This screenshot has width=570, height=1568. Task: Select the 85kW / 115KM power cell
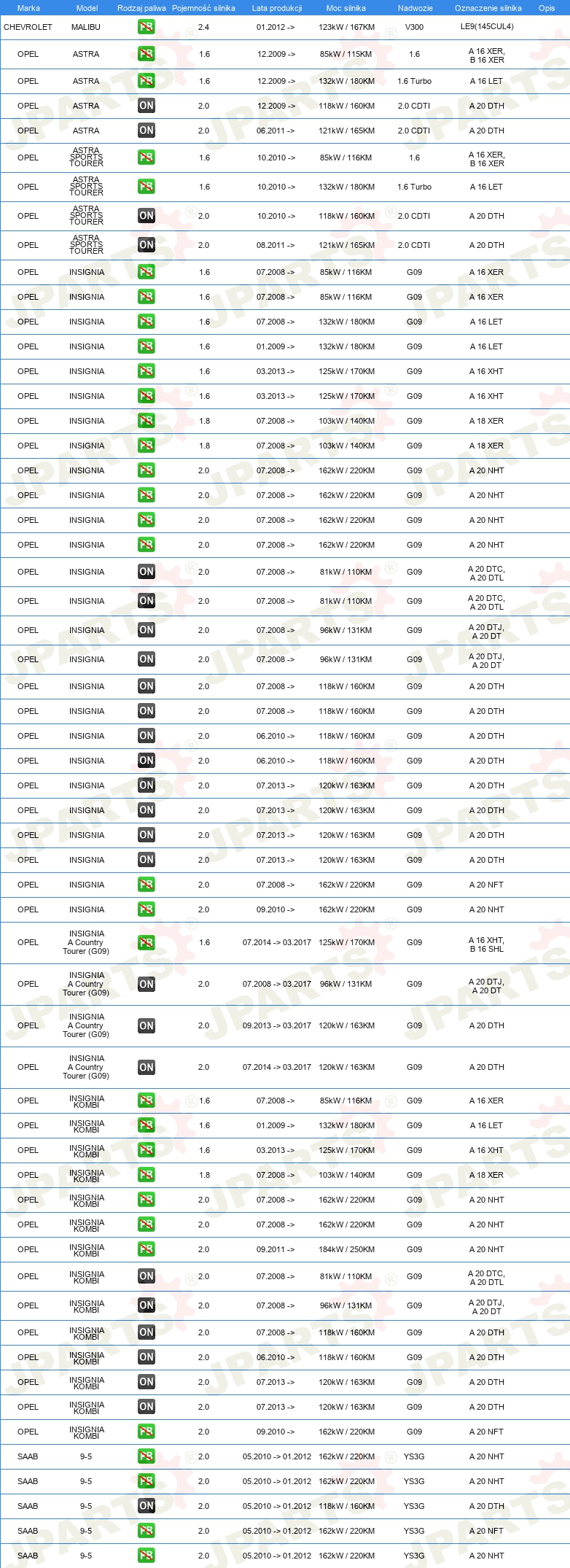pyautogui.click(x=345, y=54)
